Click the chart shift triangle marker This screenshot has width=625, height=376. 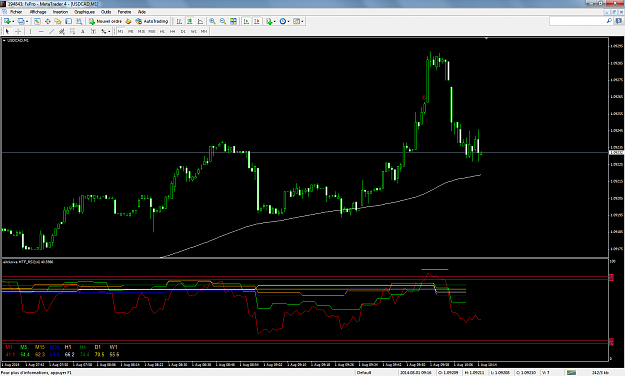pos(486,38)
